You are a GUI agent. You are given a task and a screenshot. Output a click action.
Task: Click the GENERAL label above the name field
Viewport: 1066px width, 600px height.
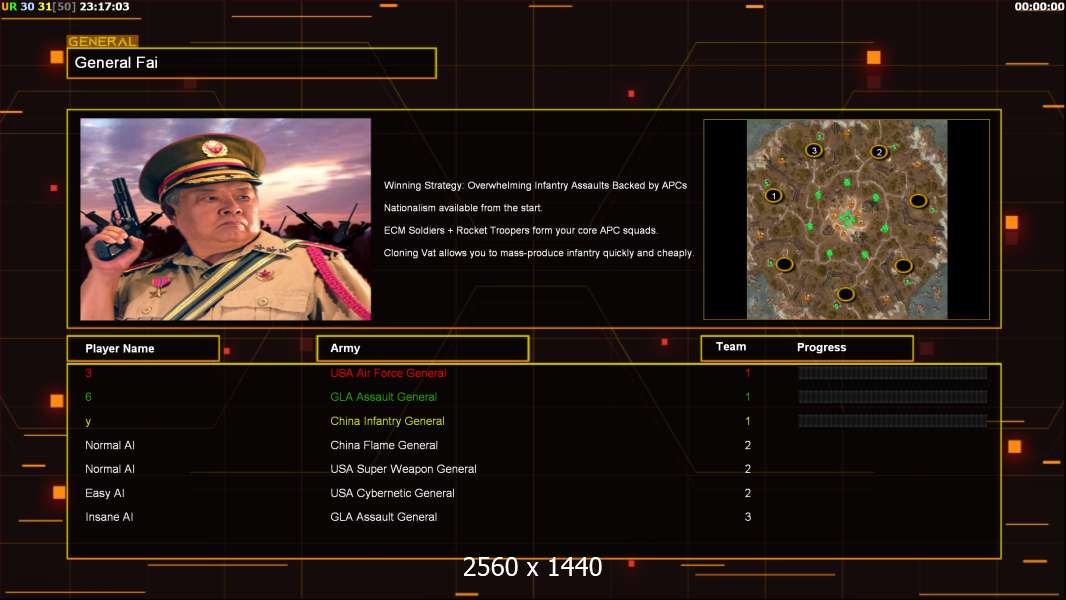pos(103,41)
